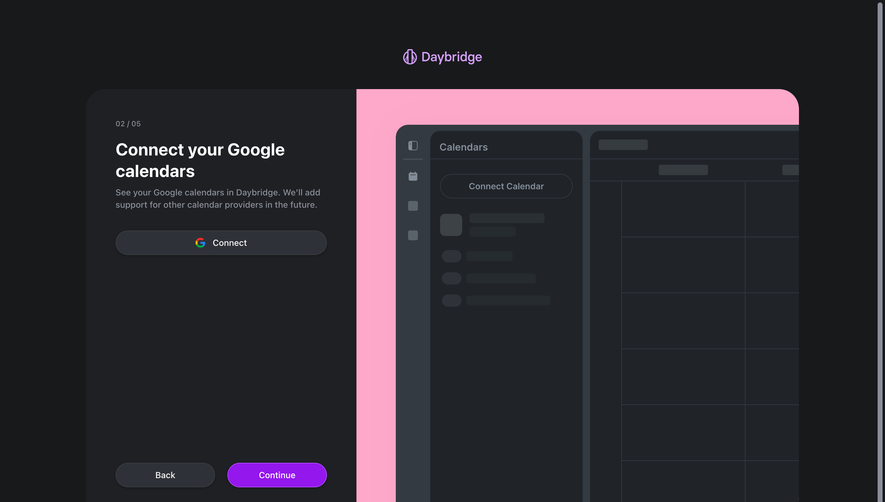Click the Google G logo icon
The height and width of the screenshot is (502, 885).
pyautogui.click(x=200, y=243)
